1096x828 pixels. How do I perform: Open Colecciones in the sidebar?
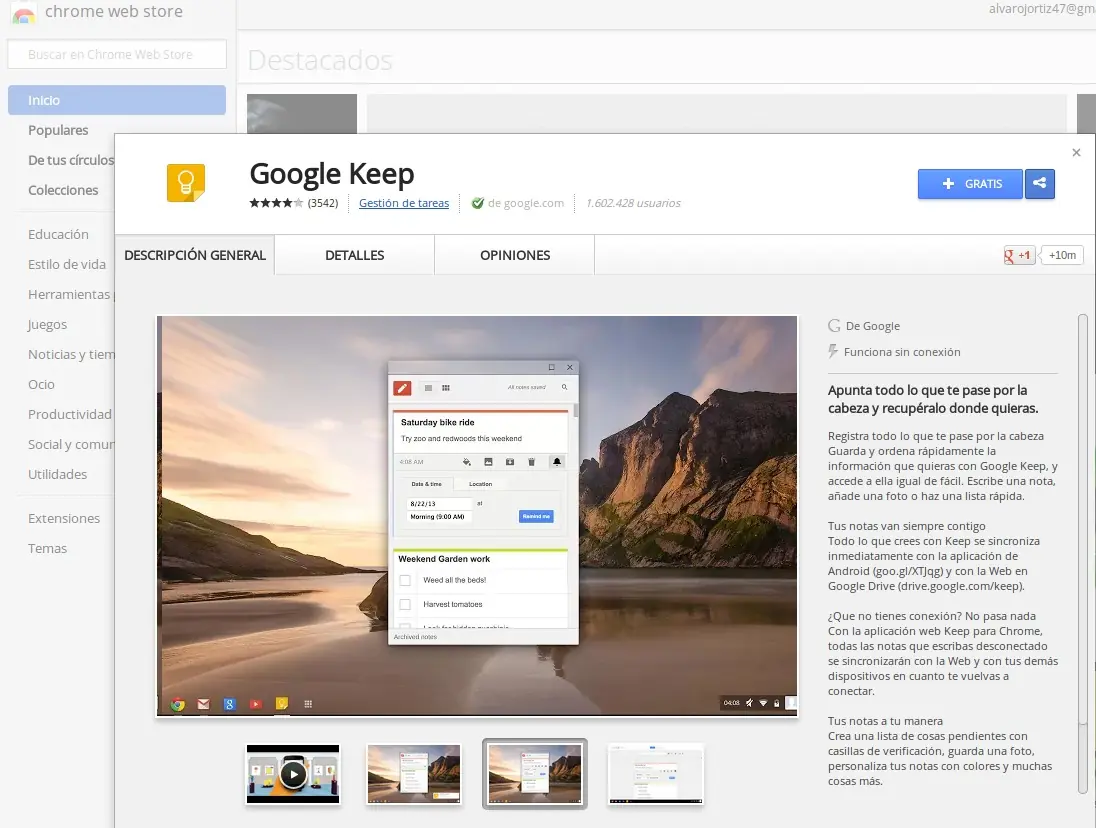63,190
